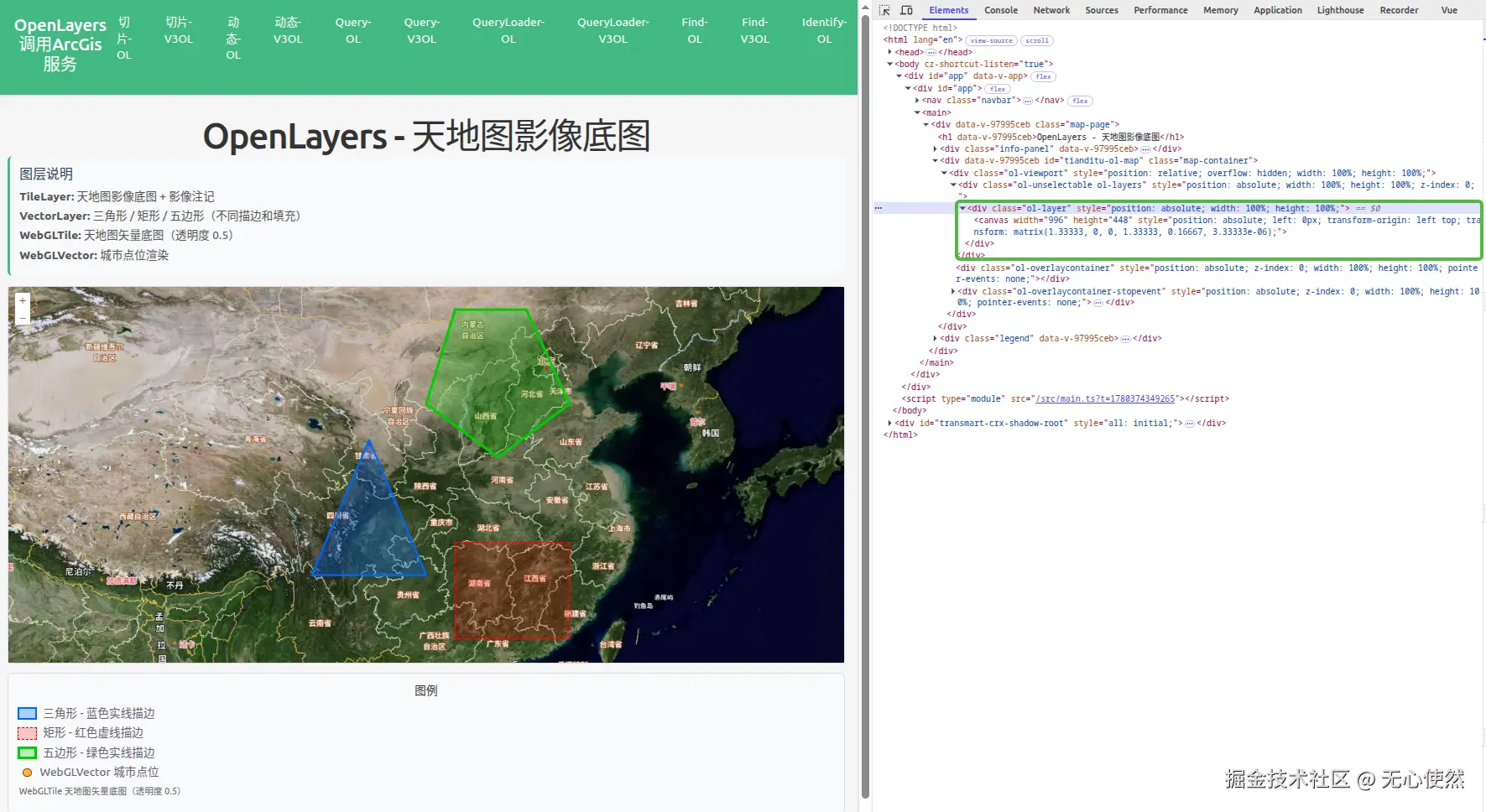
Task: Expand the div class=info-panel node
Action: click(x=935, y=149)
